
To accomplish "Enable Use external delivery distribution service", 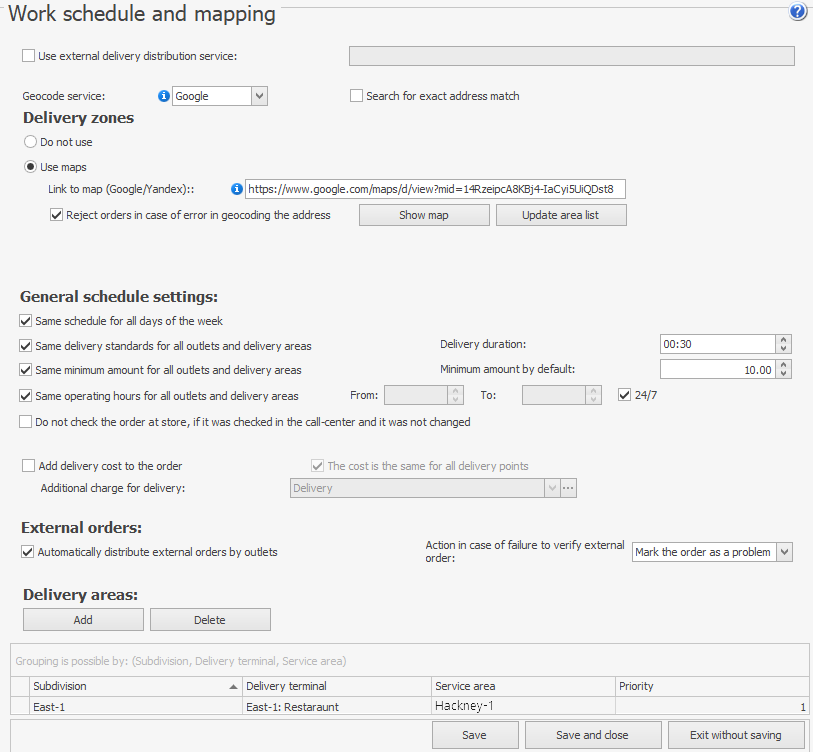I will point(28,56).
